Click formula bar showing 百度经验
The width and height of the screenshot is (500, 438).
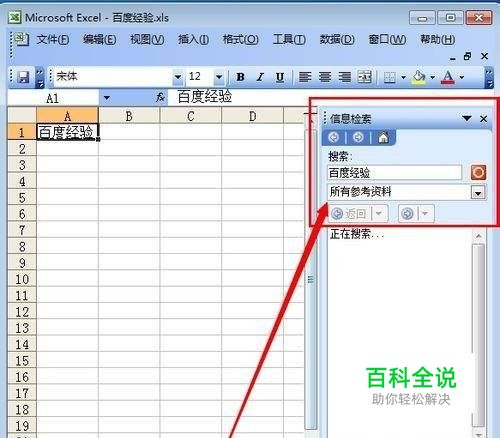tap(238, 97)
